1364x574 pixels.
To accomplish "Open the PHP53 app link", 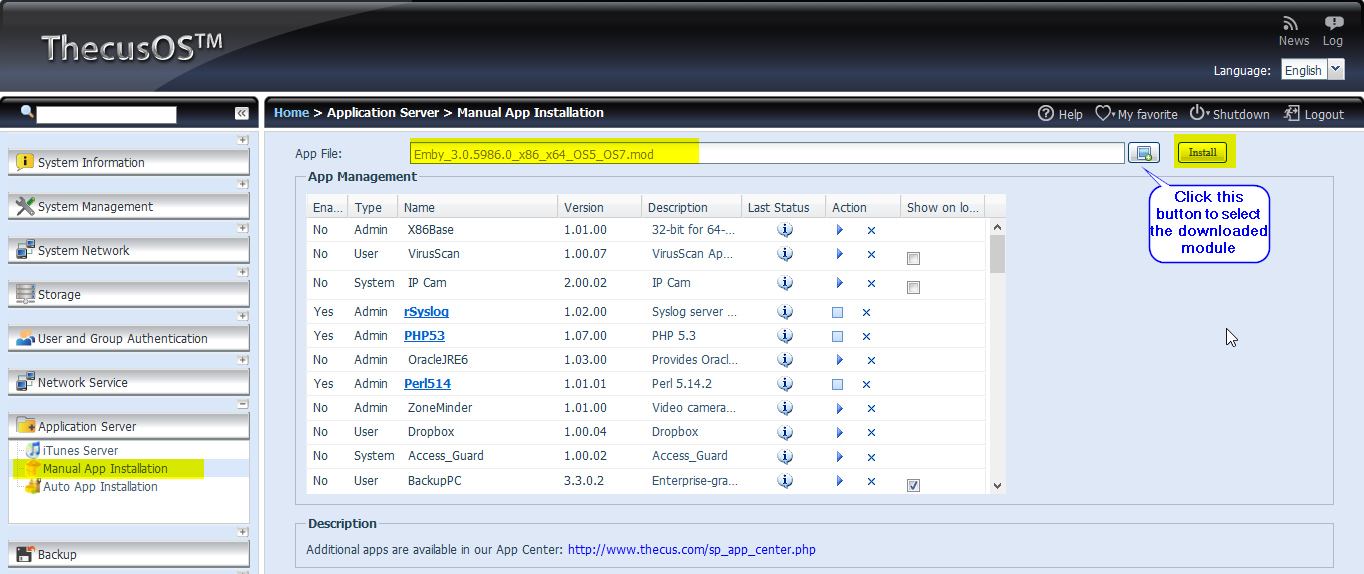I will click(x=424, y=336).
